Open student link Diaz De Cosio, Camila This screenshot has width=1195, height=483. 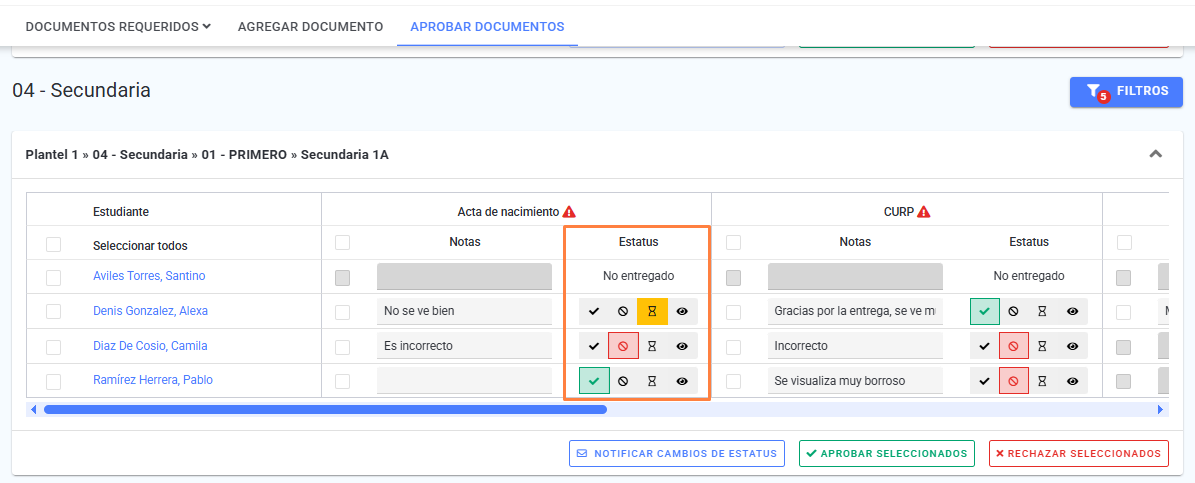click(150, 346)
